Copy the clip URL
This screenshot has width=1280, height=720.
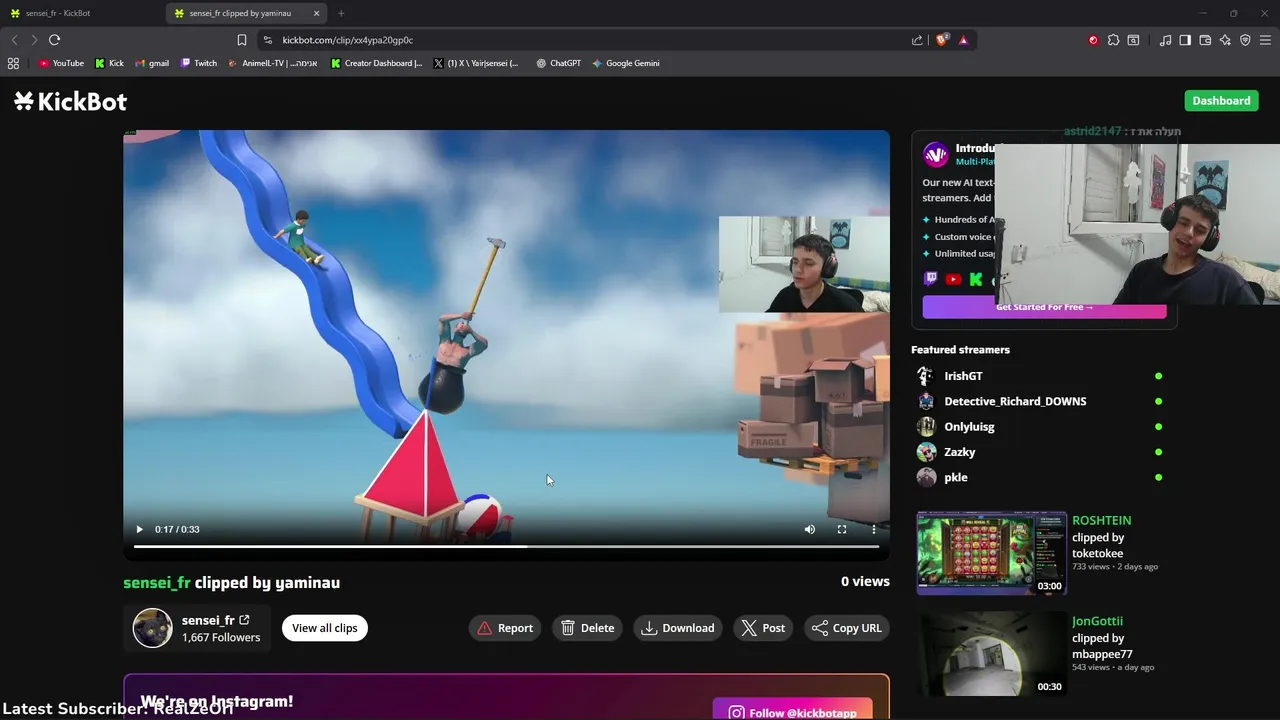click(846, 628)
